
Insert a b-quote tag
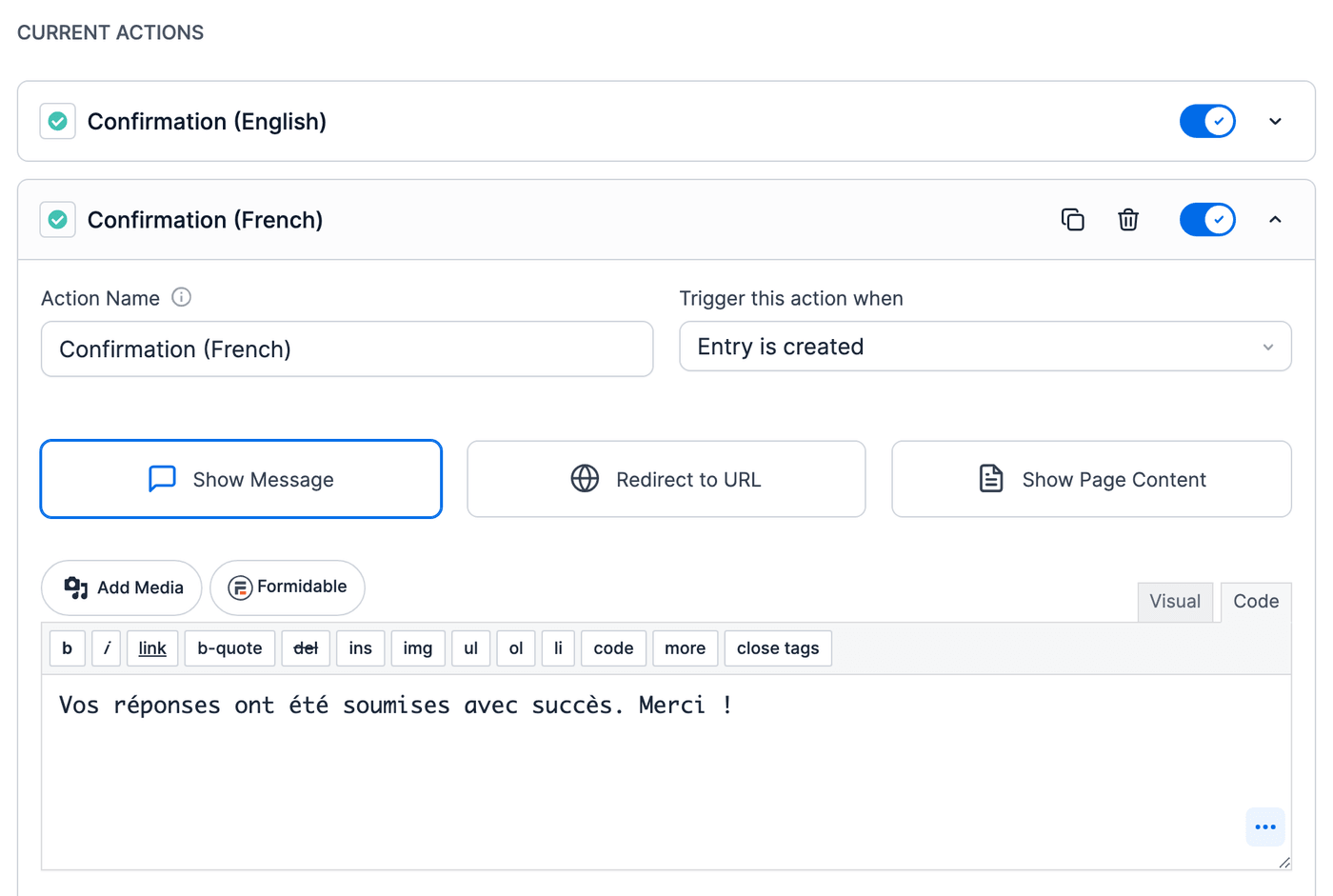[x=229, y=648]
